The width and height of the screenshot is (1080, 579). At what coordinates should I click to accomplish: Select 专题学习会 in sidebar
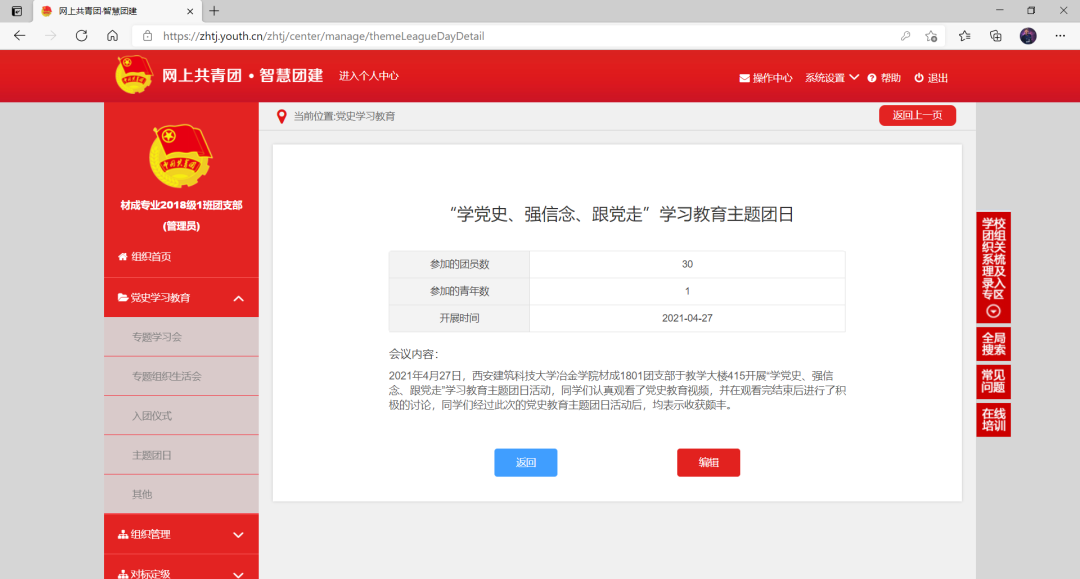tap(157, 337)
